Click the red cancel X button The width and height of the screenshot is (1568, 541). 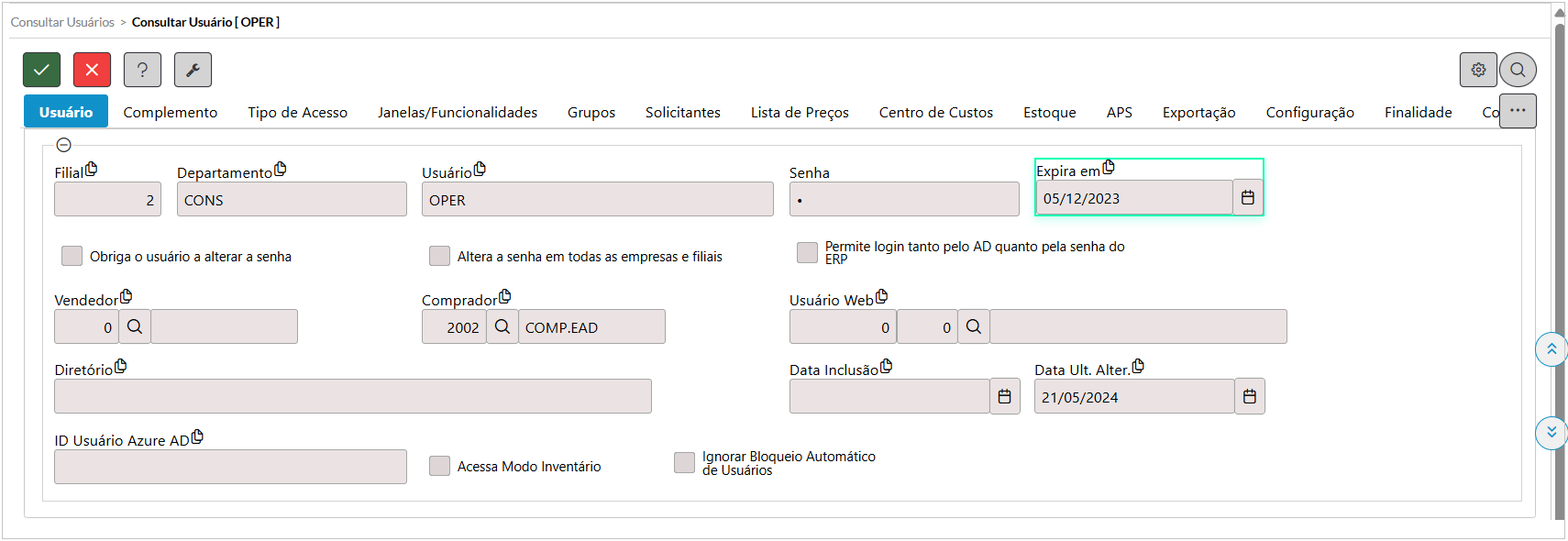coord(92,70)
